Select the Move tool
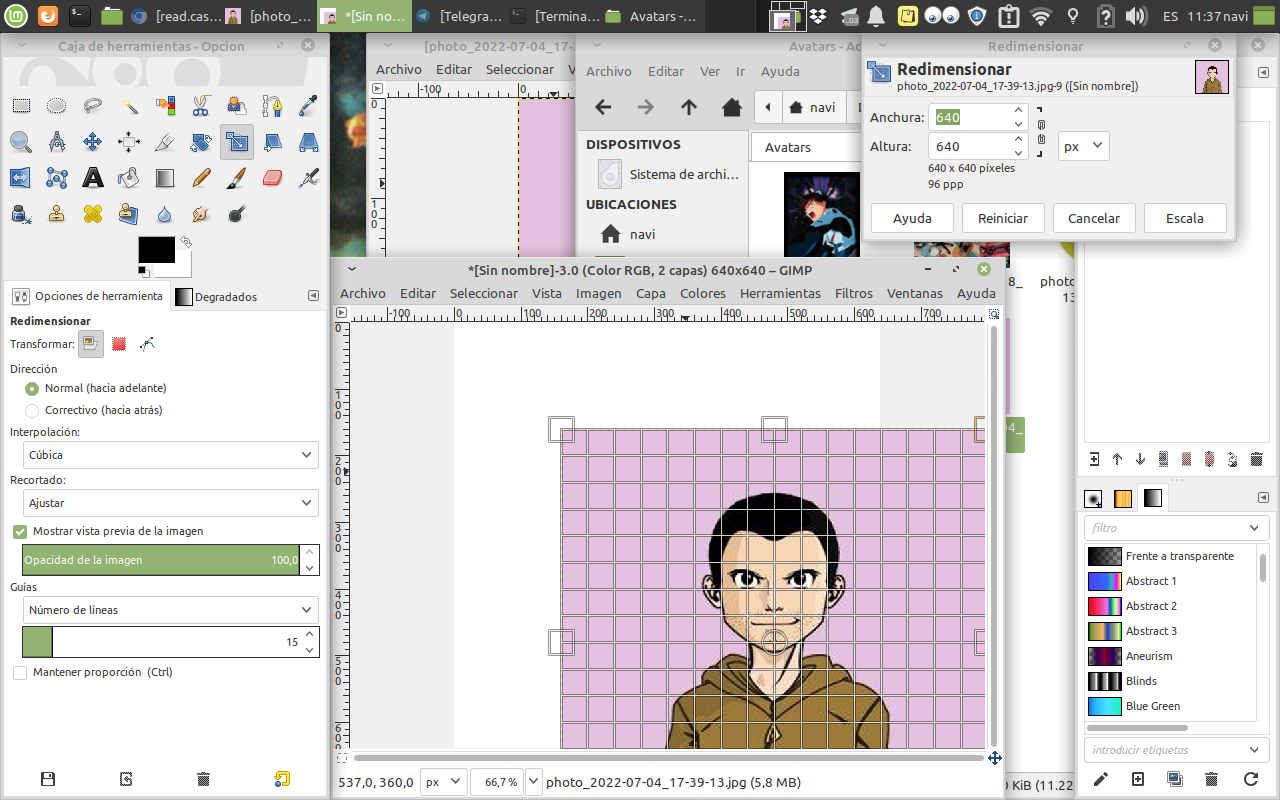 point(93,142)
